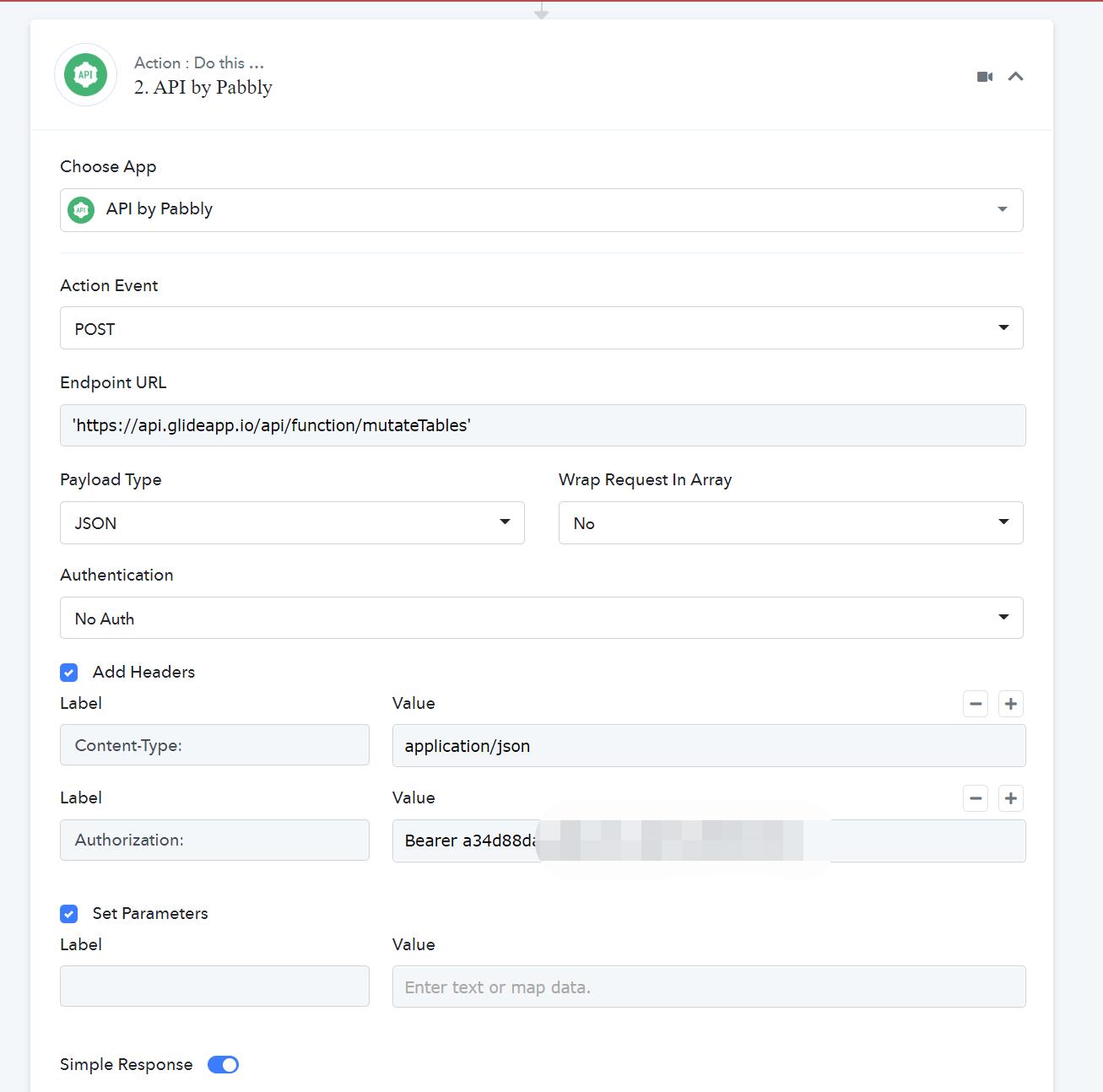1103x1092 pixels.
Task: Add a header row after Authorization
Action: click(x=1011, y=798)
